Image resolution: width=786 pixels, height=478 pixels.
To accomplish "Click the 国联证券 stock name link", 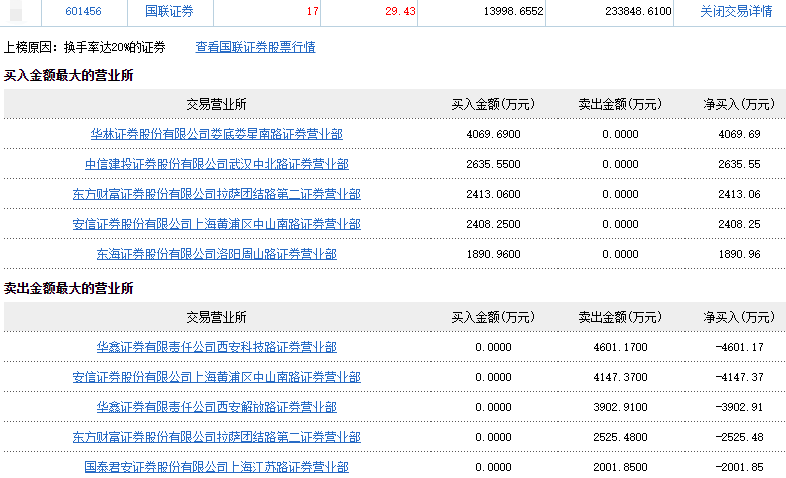I will point(167,12).
